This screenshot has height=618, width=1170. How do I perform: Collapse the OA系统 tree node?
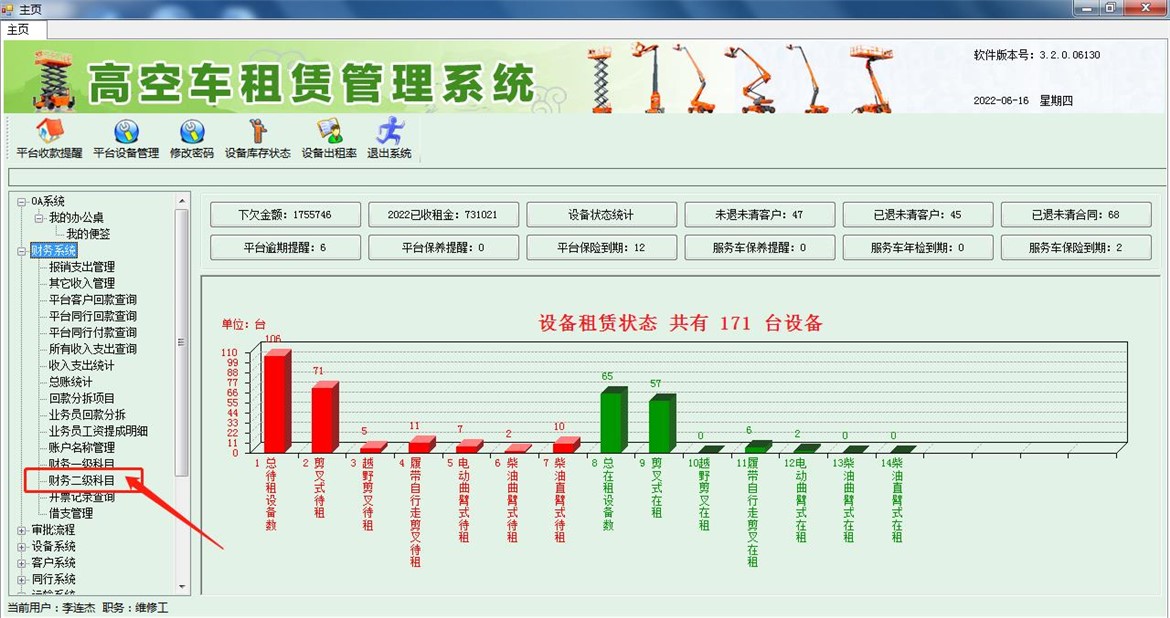click(x=22, y=202)
